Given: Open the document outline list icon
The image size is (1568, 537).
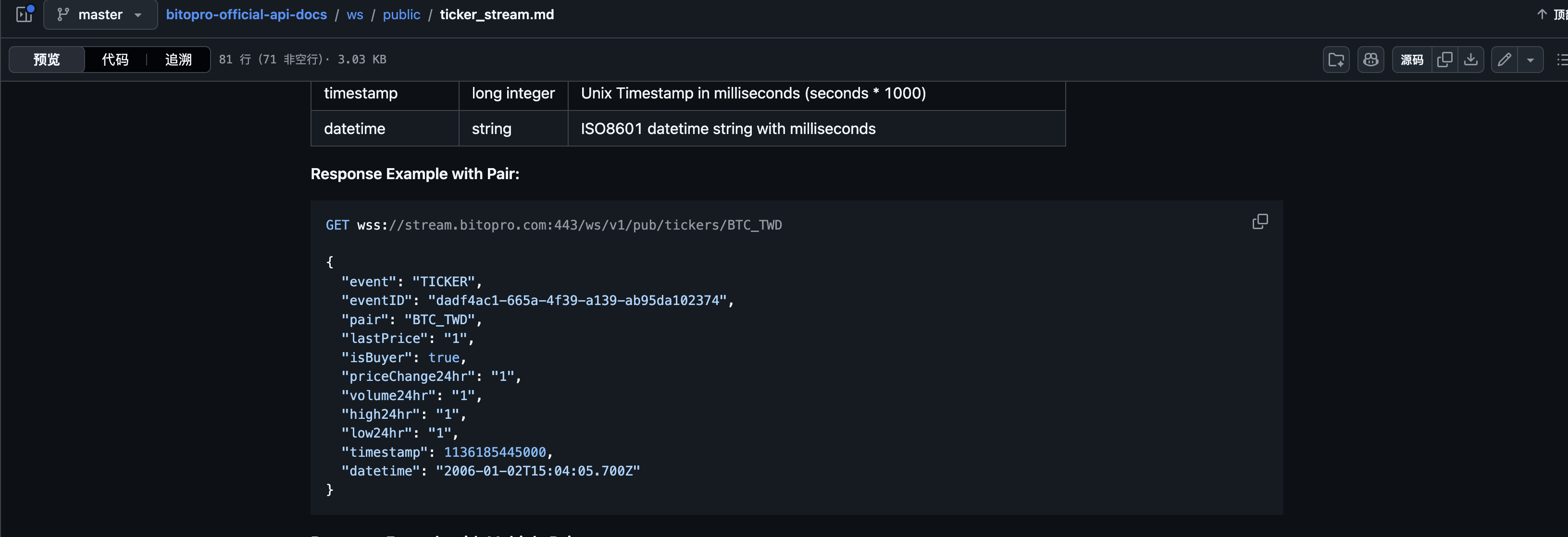Looking at the screenshot, I should click(1561, 60).
